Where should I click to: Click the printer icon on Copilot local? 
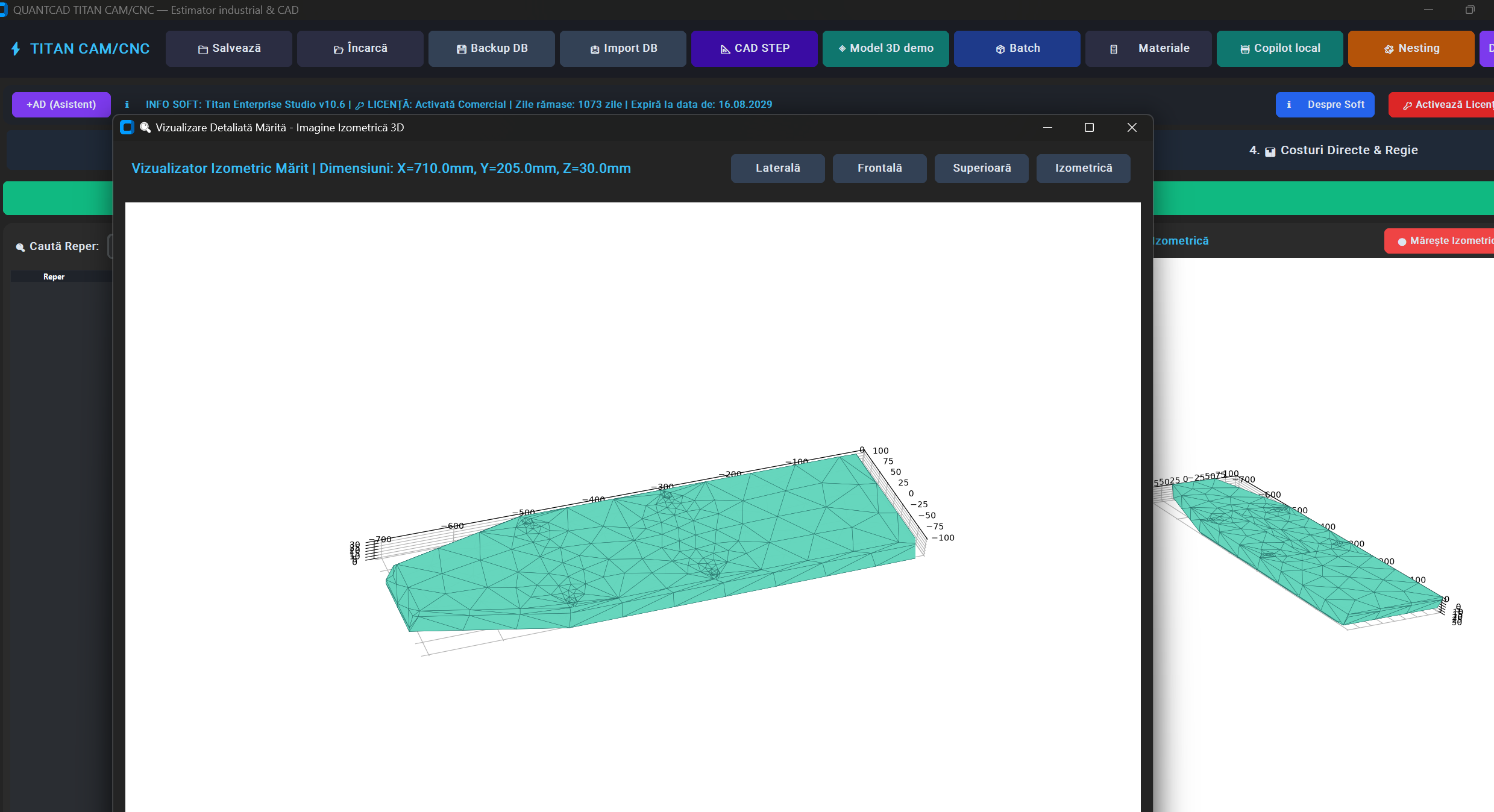coord(1245,49)
